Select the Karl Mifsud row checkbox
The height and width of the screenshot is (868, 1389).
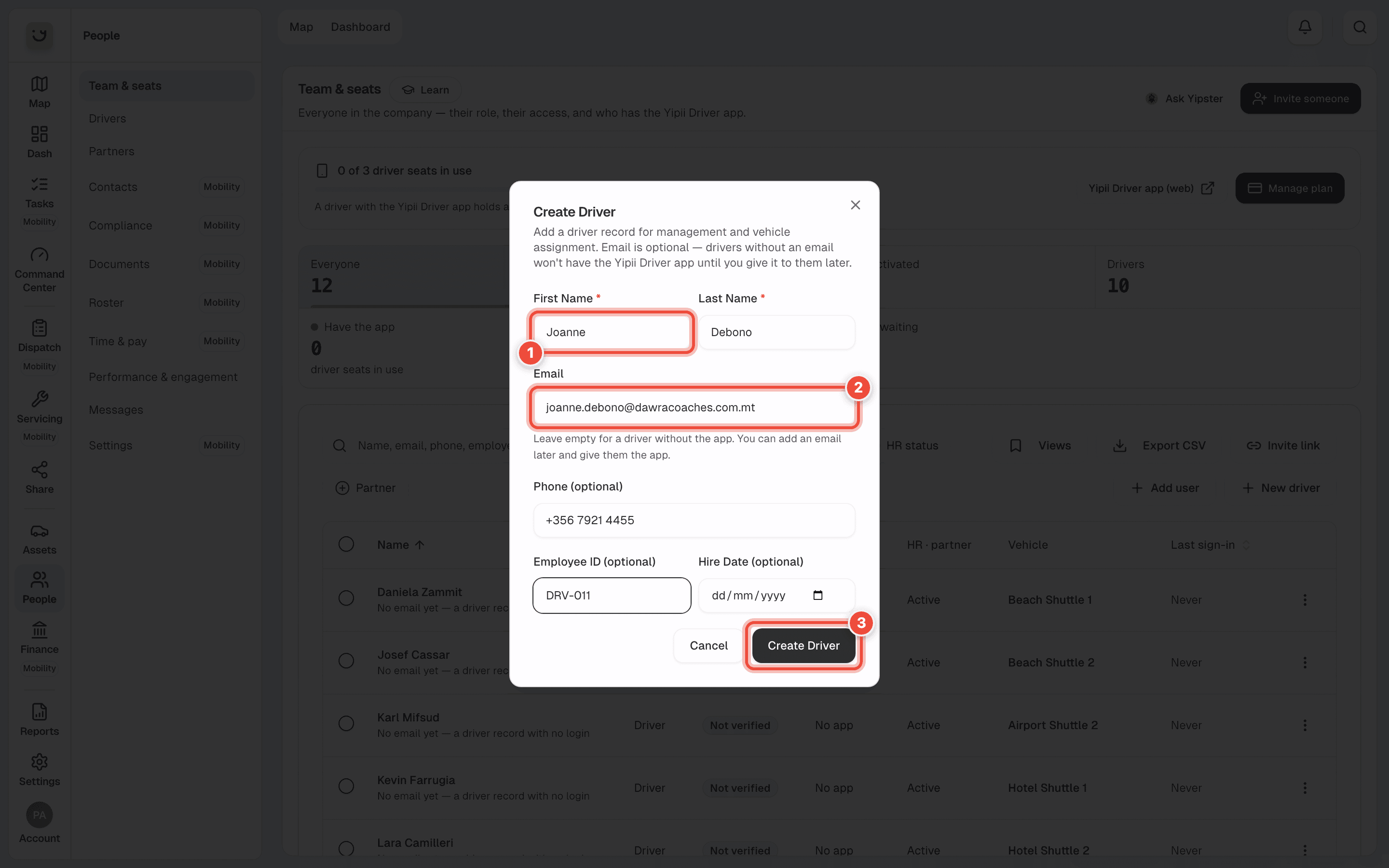click(x=346, y=723)
